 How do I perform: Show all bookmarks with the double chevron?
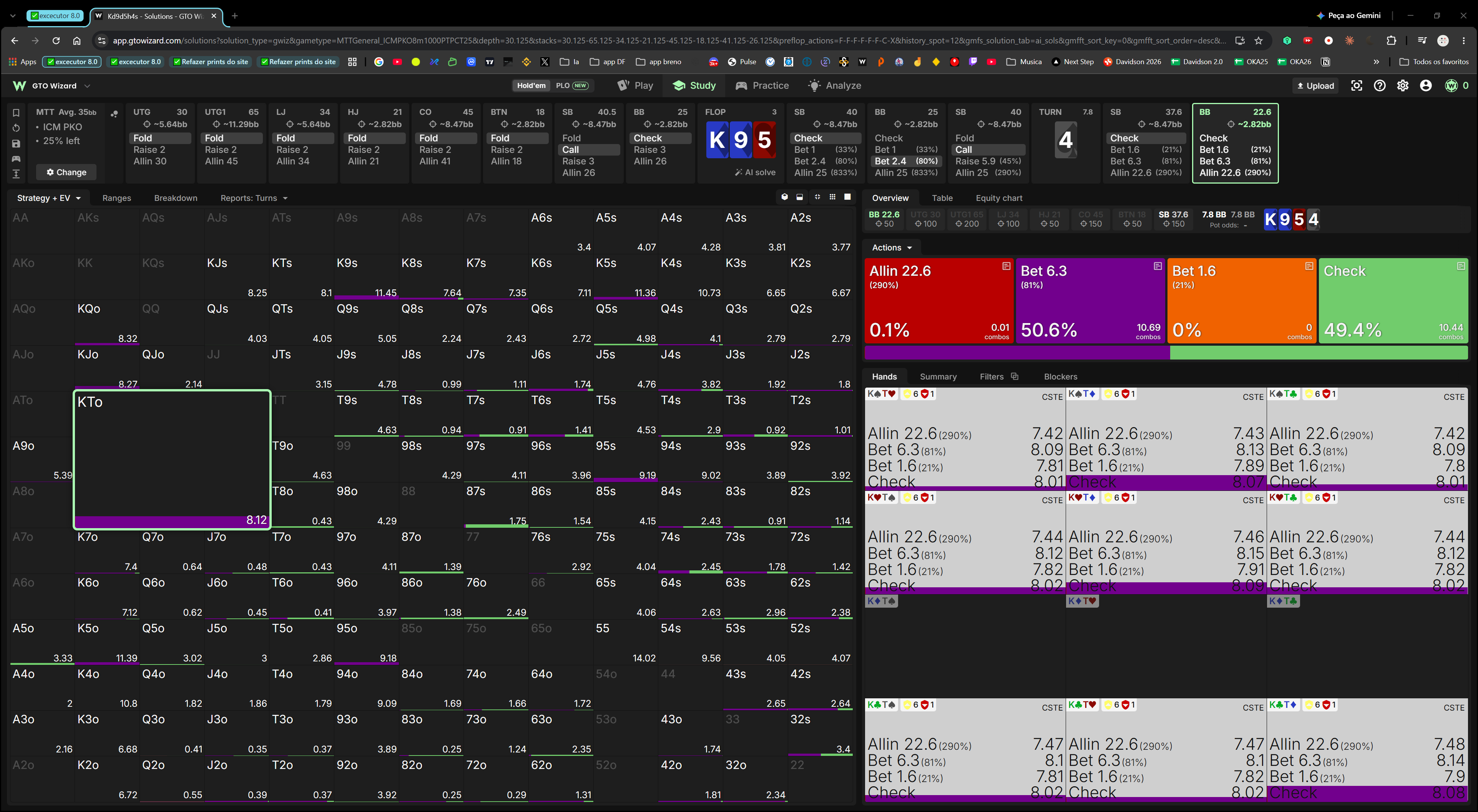pos(1376,61)
